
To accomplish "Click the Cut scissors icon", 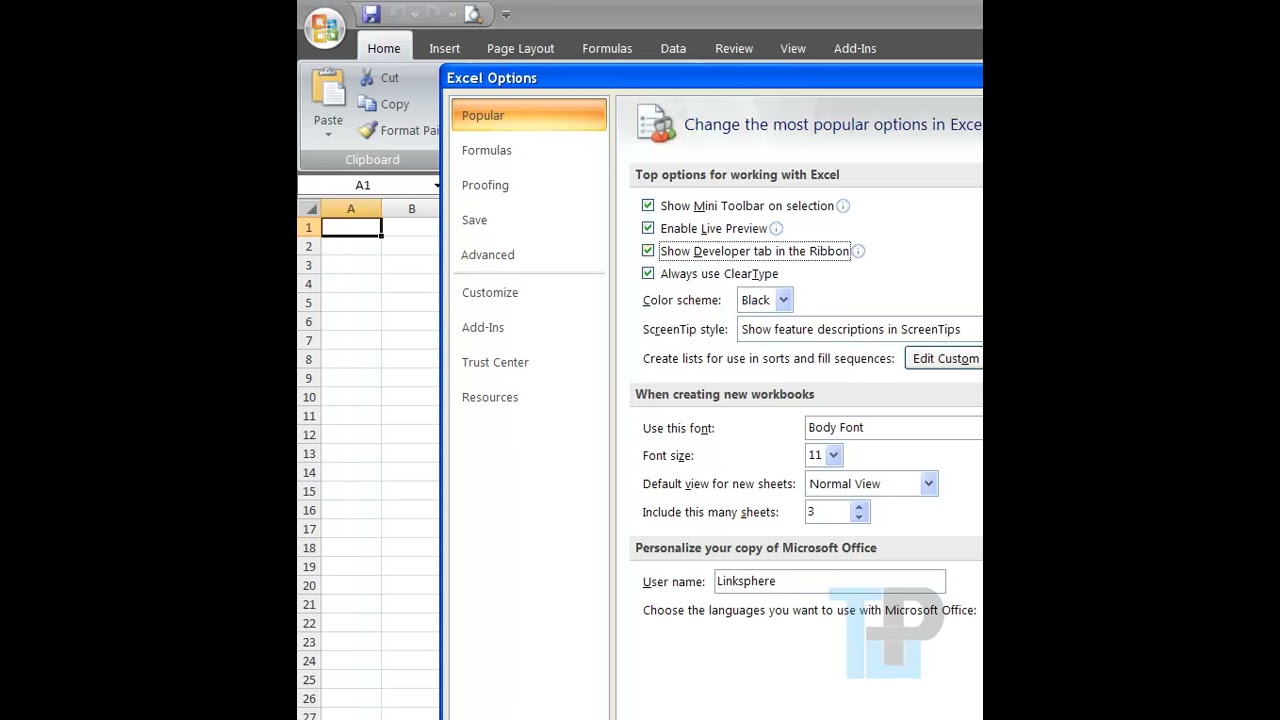I will (x=367, y=77).
